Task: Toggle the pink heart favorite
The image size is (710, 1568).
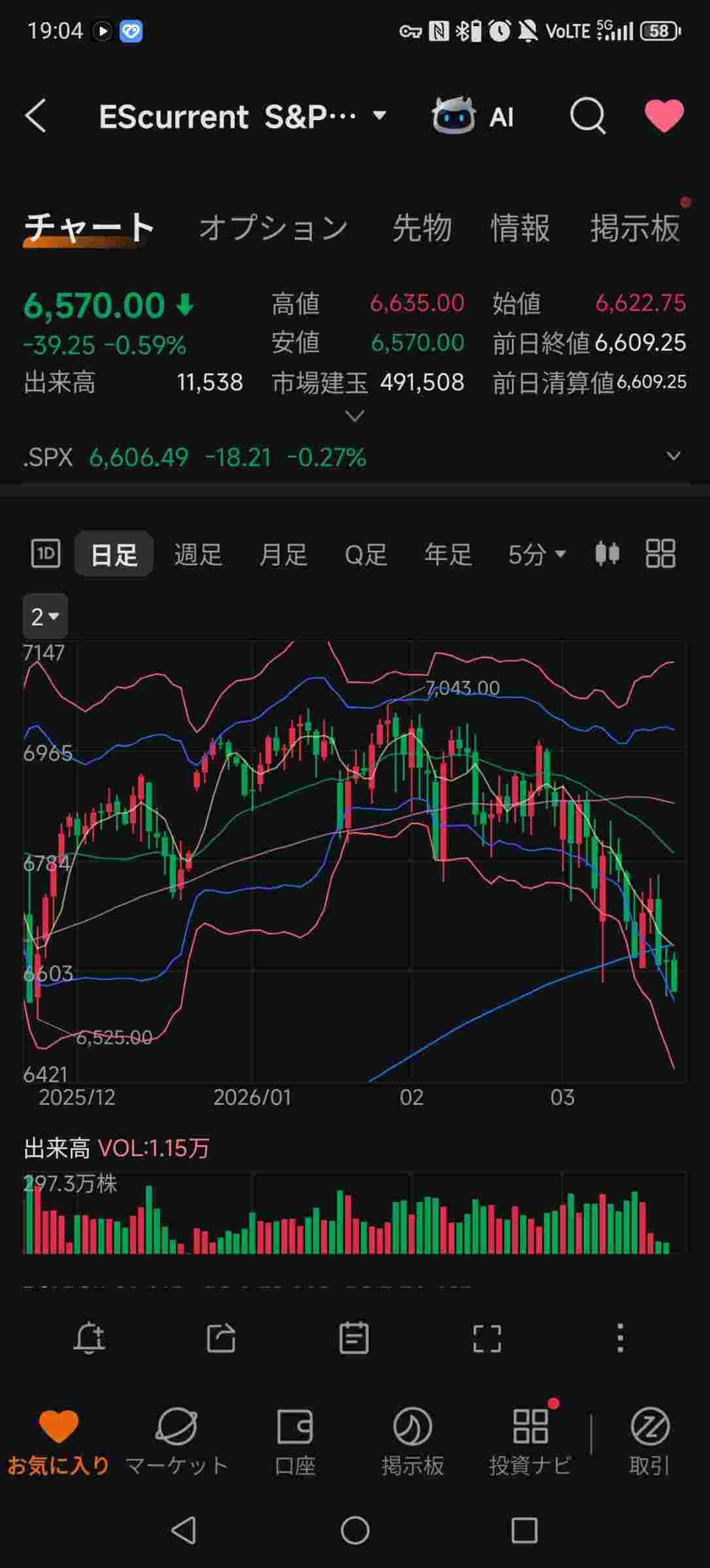Action: pos(664,116)
